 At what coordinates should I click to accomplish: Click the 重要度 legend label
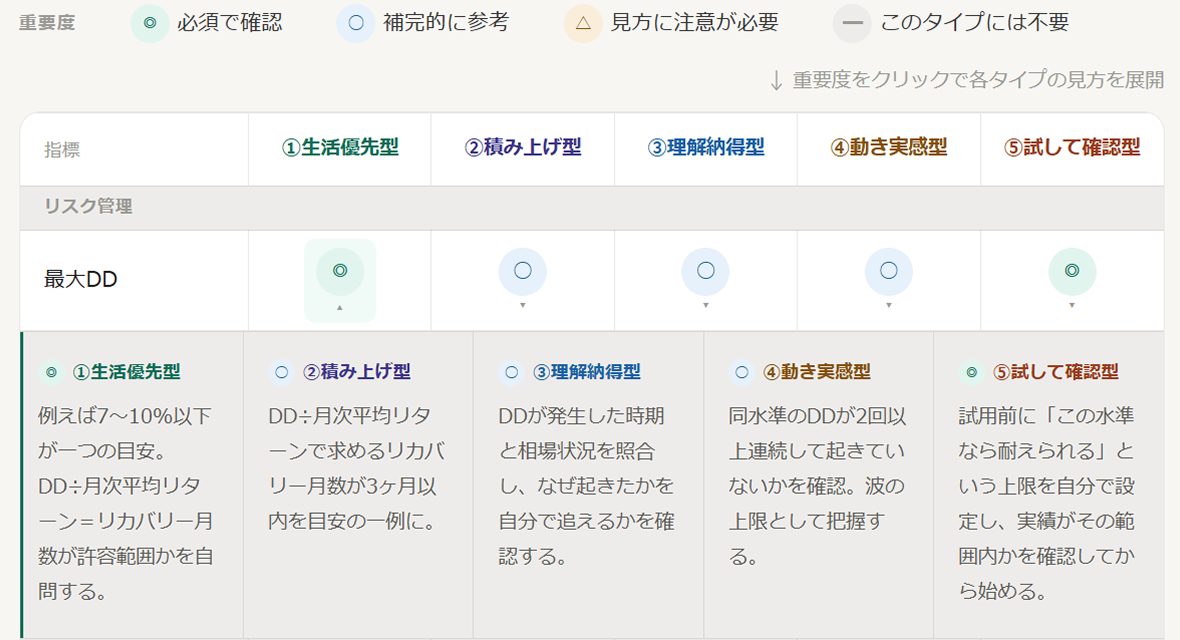(x=47, y=23)
